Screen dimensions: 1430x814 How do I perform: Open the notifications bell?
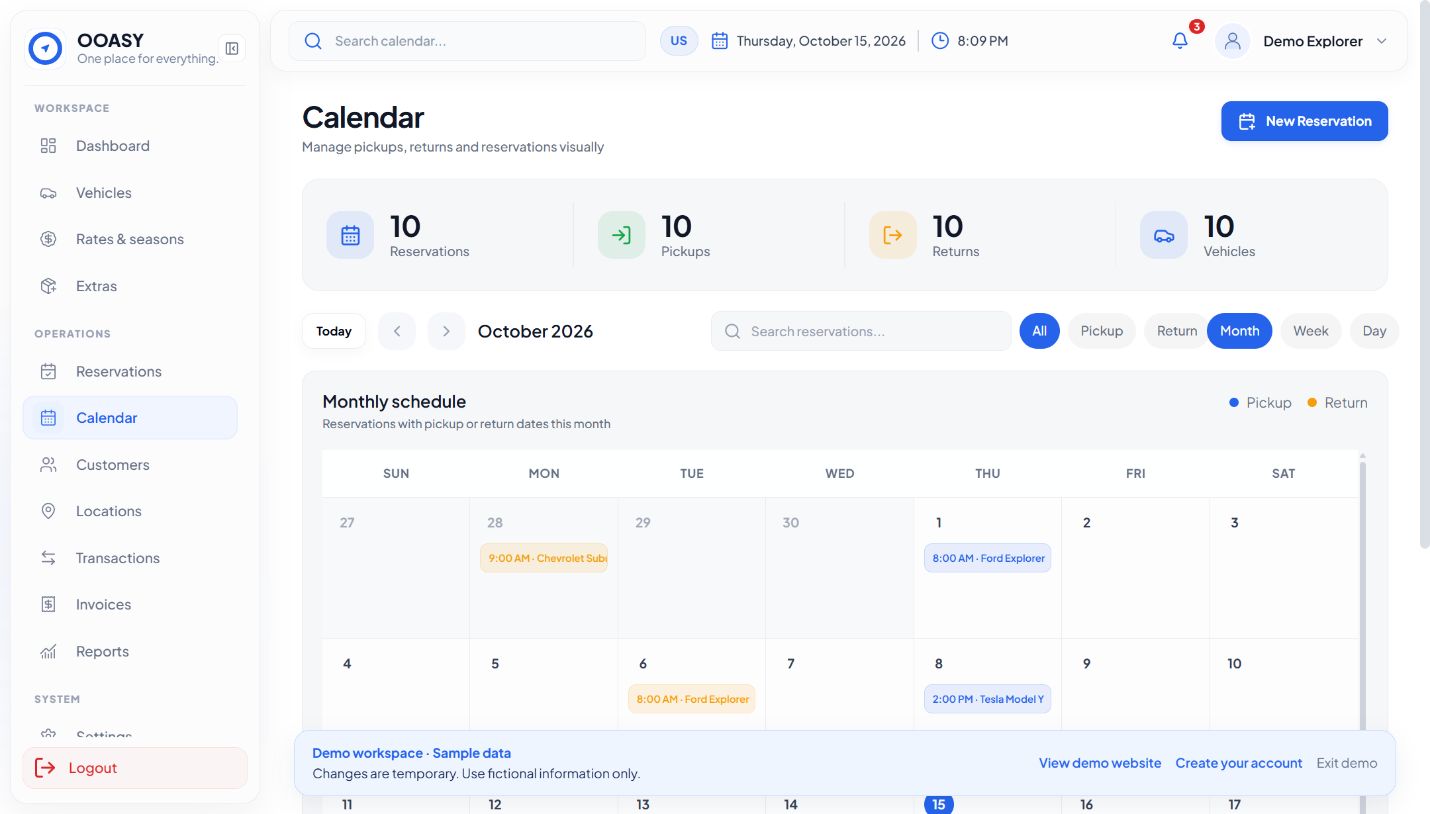(x=1180, y=41)
